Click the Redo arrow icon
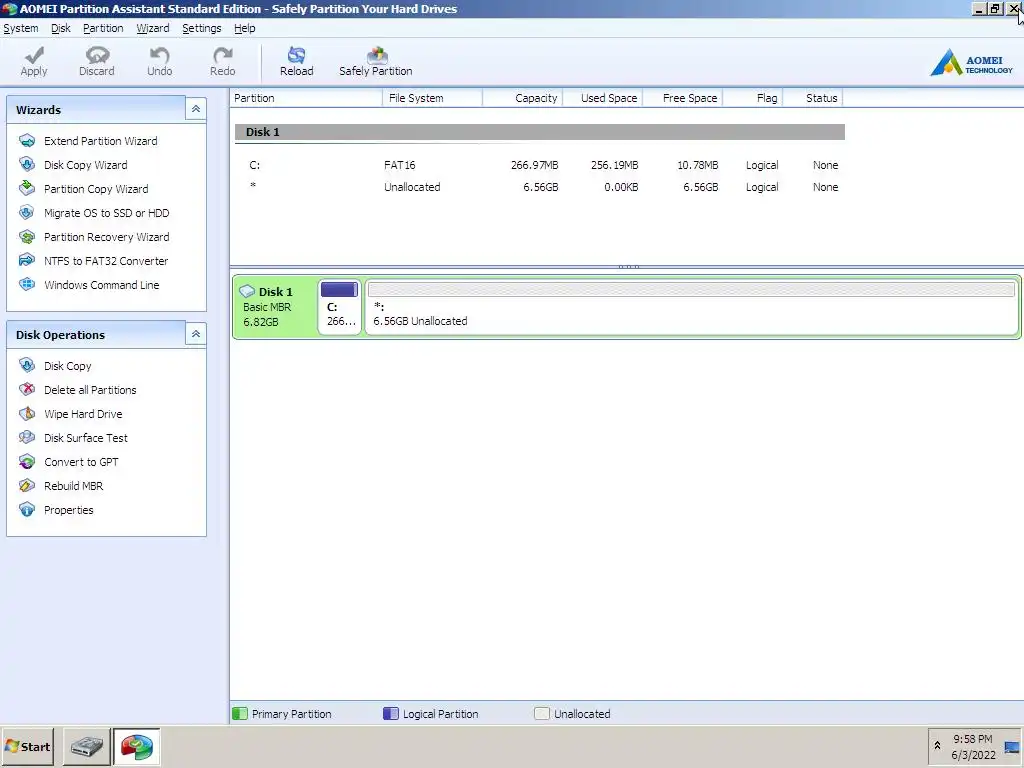Image resolution: width=1024 pixels, height=768 pixels. tap(223, 55)
